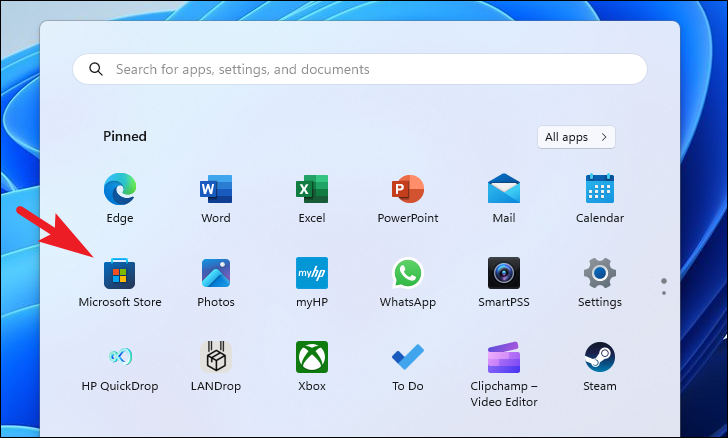Open the Photos app

216,273
